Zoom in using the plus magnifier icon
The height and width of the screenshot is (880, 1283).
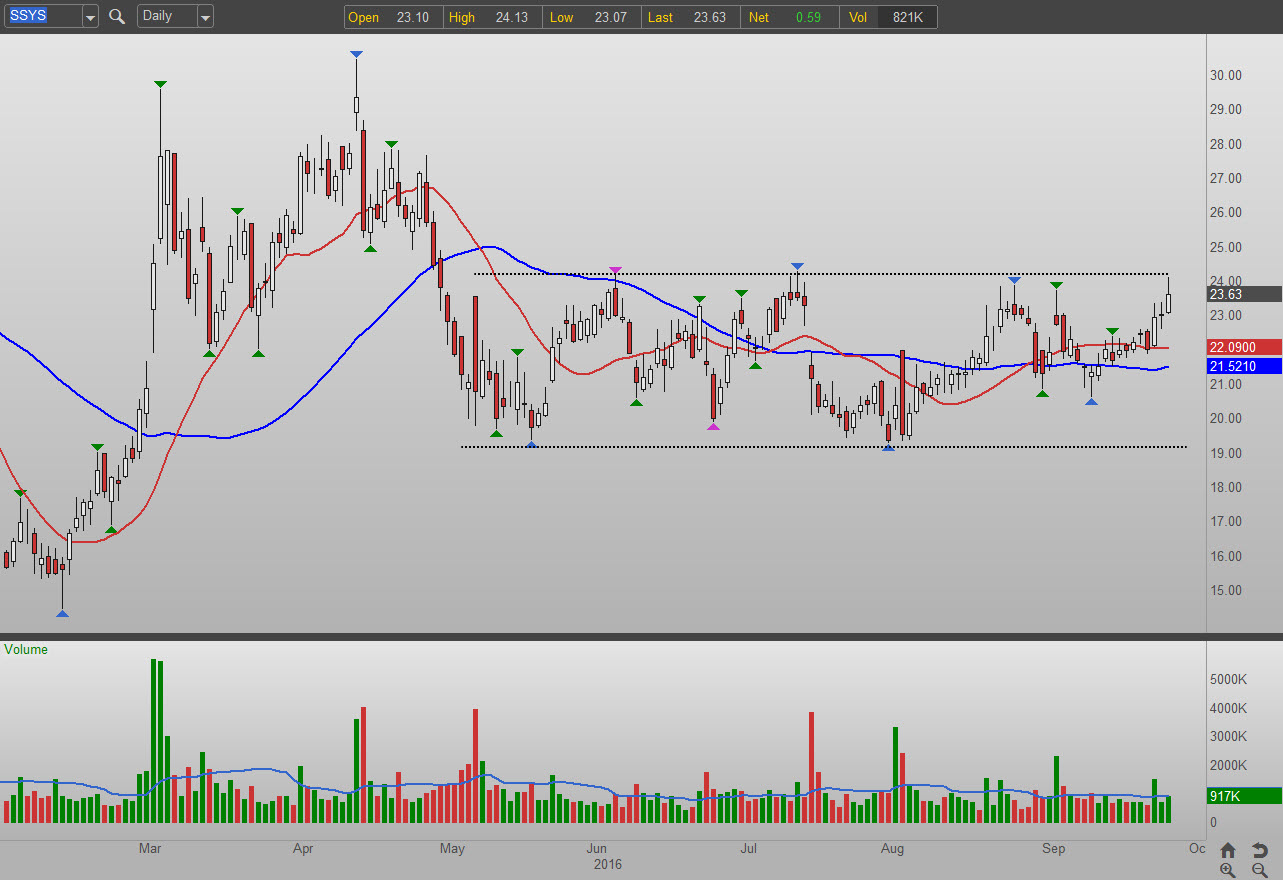tap(1228, 870)
